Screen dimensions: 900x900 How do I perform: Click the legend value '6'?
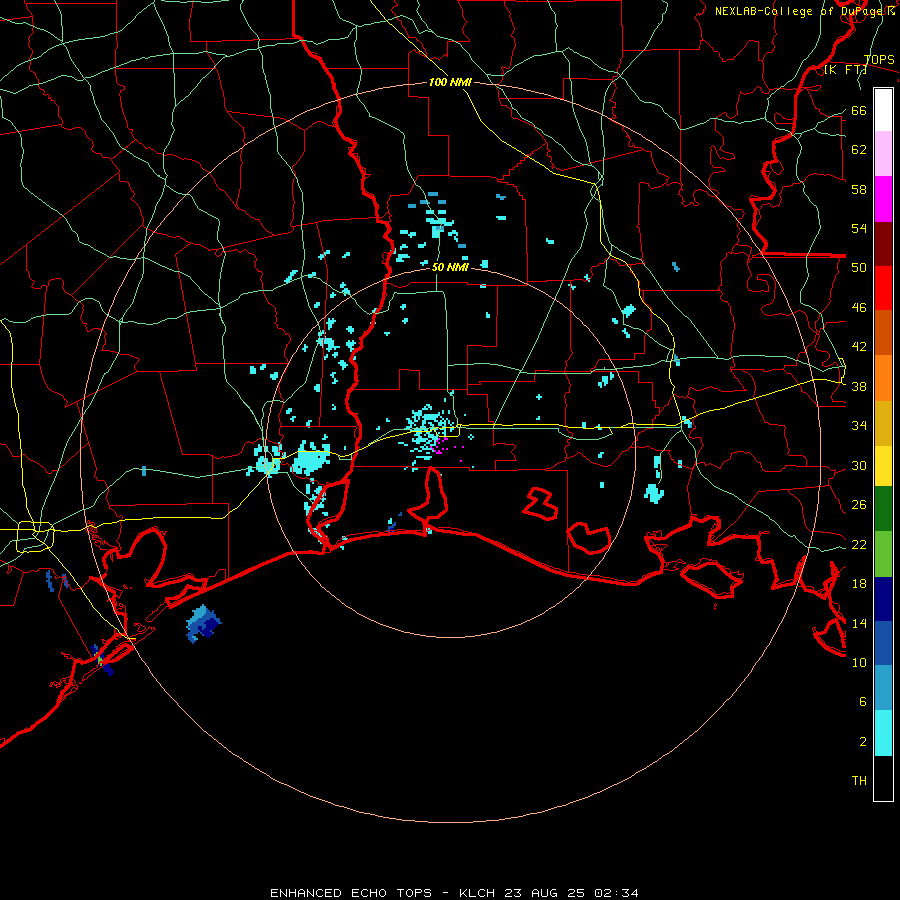863,702
